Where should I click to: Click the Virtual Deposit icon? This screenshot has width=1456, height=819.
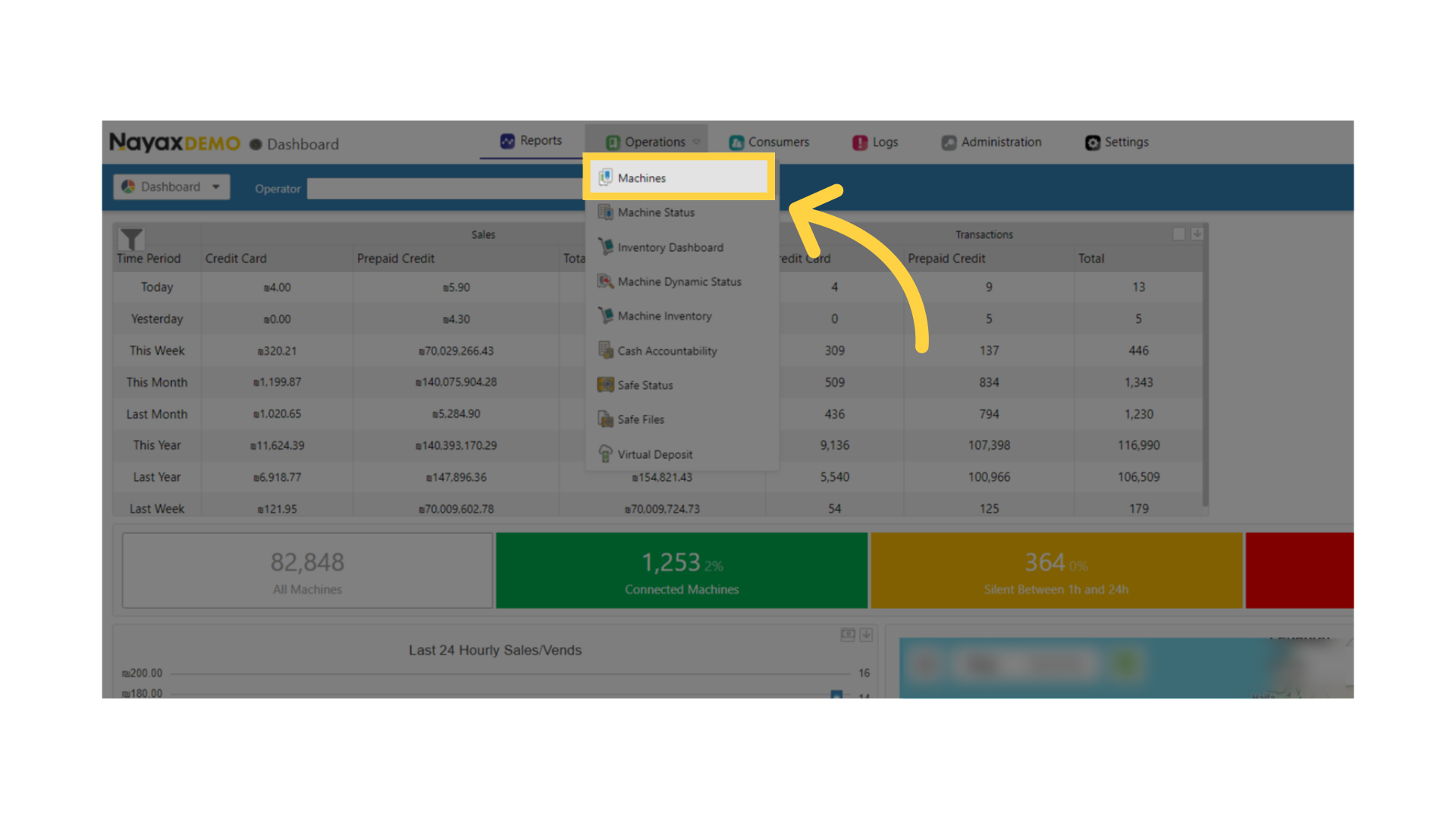click(x=605, y=453)
